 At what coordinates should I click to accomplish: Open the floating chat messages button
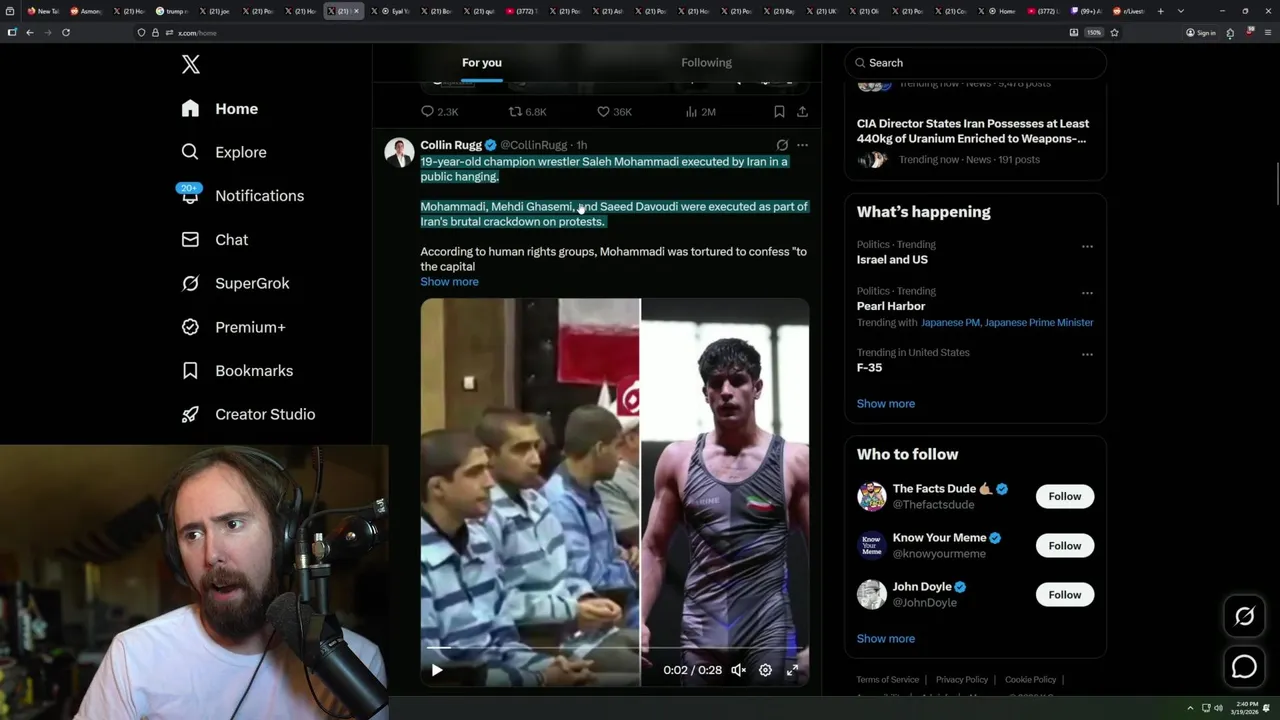1244,666
